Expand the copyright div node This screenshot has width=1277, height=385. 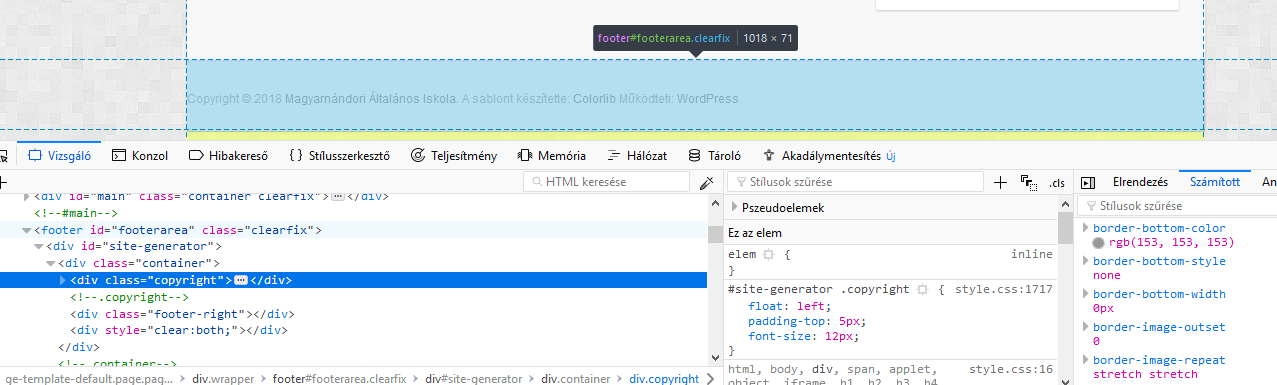64,280
